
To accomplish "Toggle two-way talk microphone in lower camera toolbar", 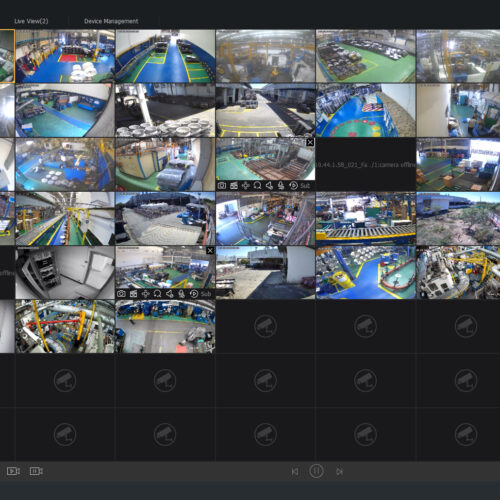I will 181,294.
